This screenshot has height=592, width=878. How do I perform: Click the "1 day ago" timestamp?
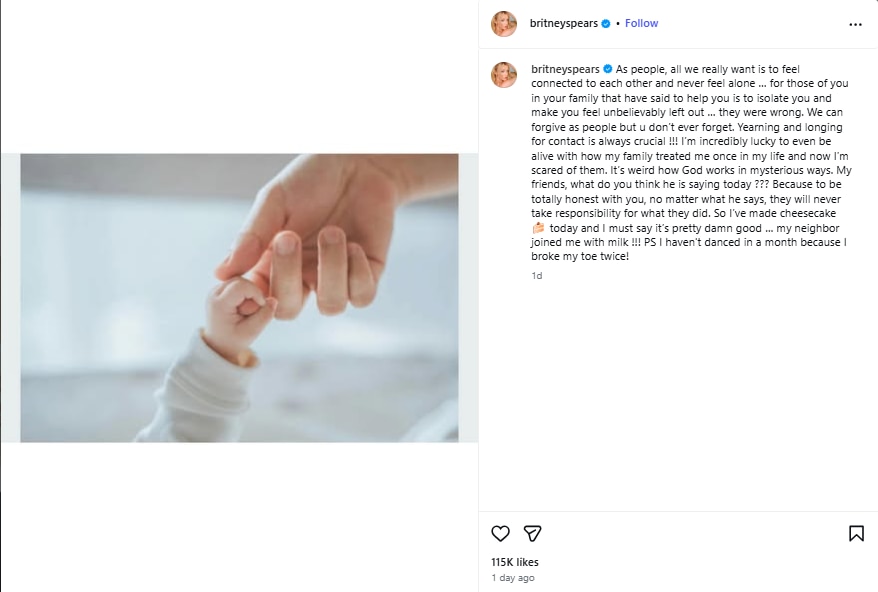[x=513, y=578]
